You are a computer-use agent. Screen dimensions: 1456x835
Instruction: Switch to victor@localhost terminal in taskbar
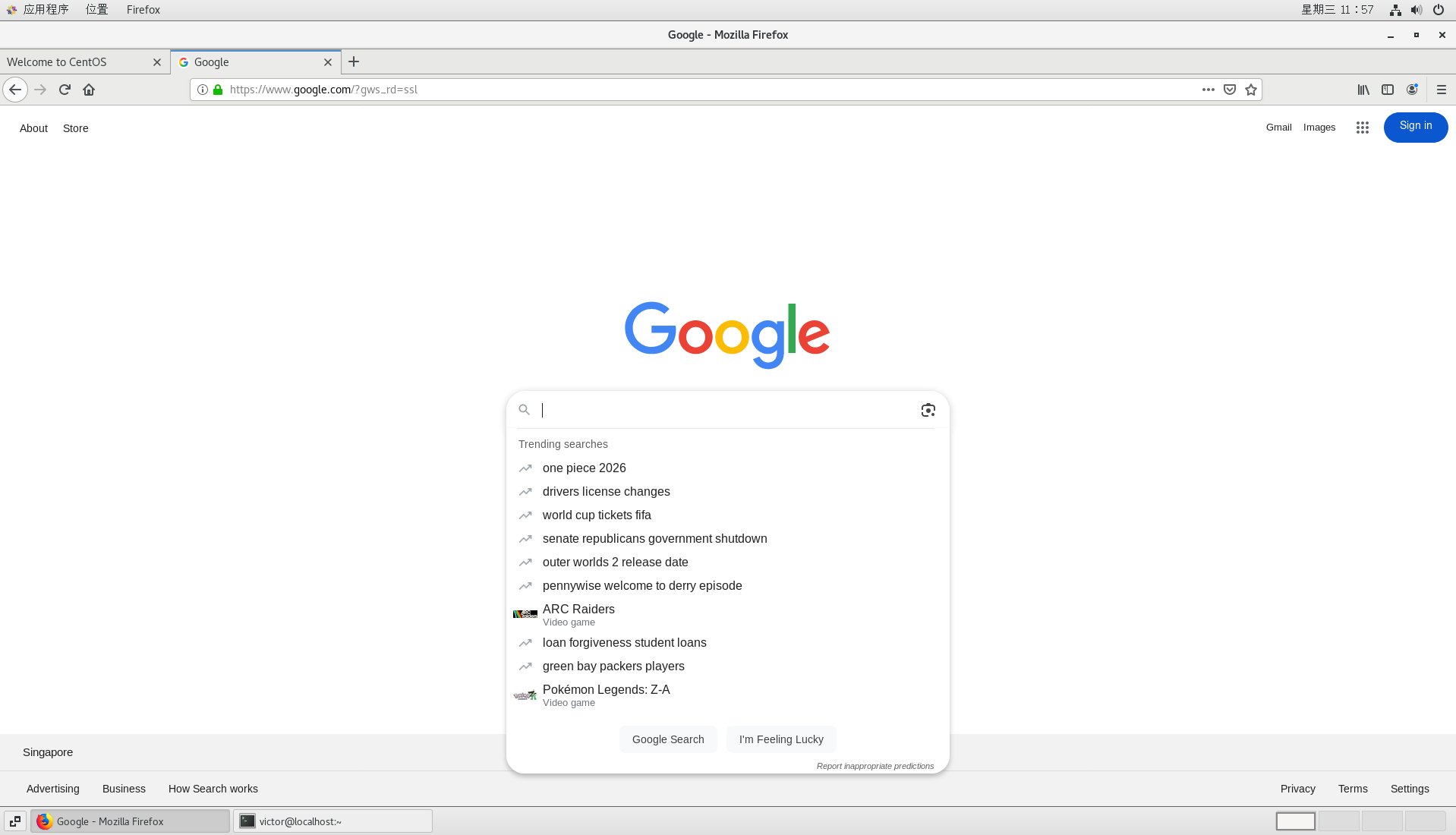[x=332, y=821]
